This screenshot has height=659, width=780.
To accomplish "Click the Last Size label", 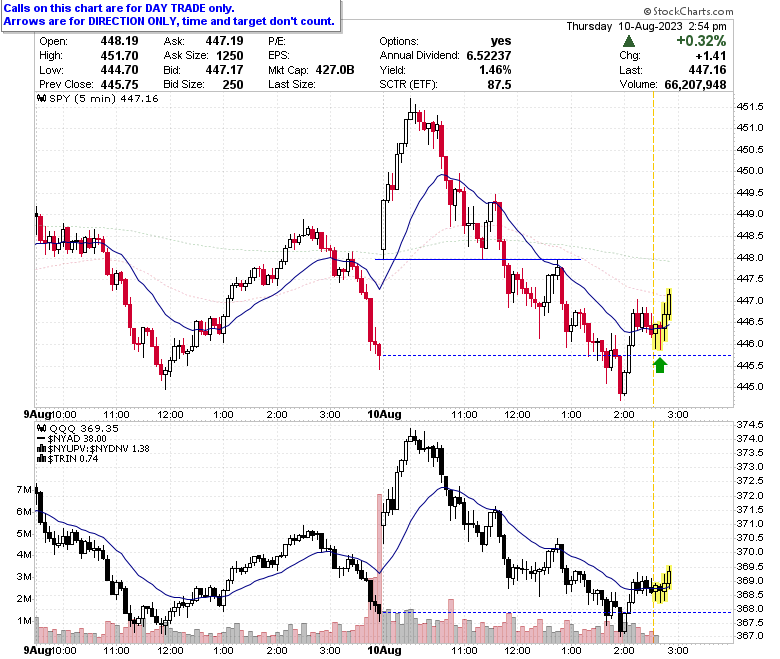I will 292,84.
